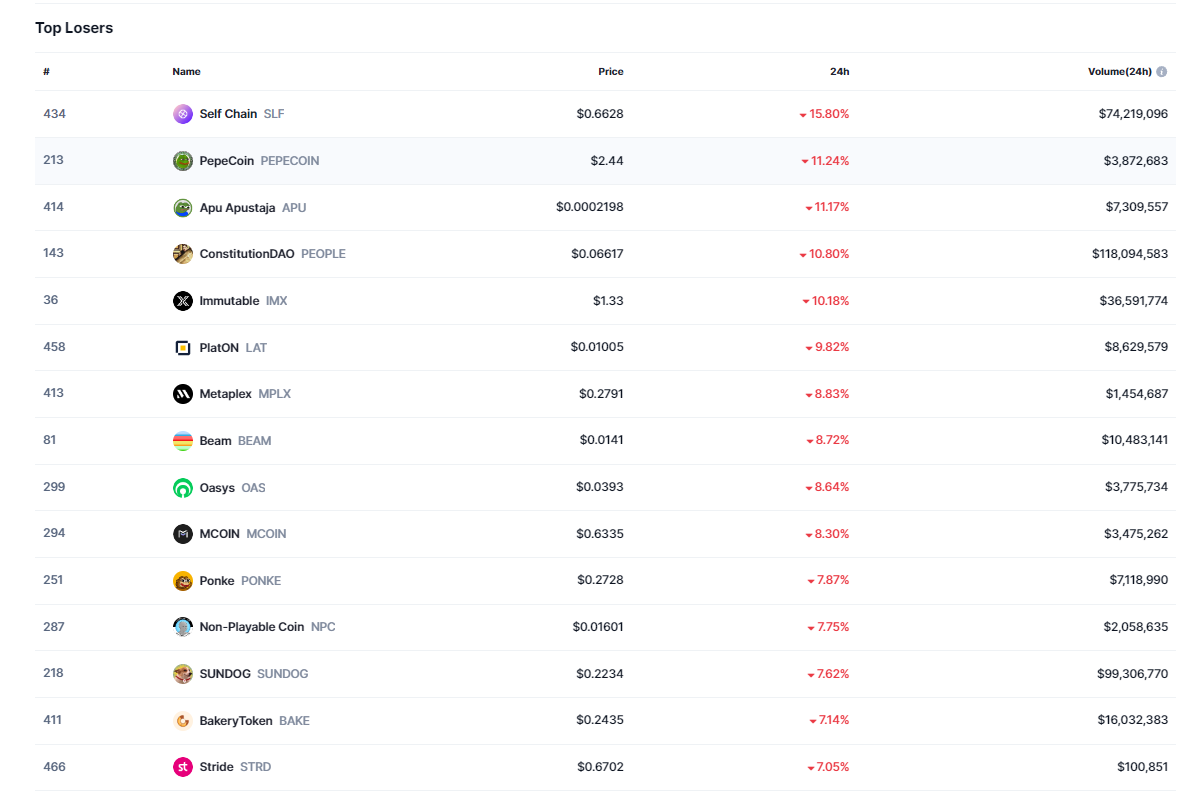Open the Ponke coin page link
Image resolution: width=1200 pixels, height=797 pixels.
tap(217, 581)
